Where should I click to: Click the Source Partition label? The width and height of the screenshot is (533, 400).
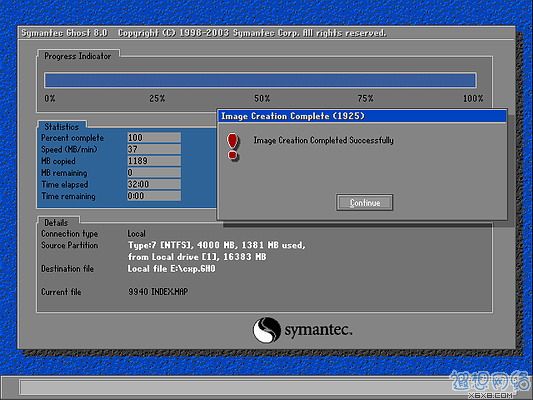(x=69, y=245)
